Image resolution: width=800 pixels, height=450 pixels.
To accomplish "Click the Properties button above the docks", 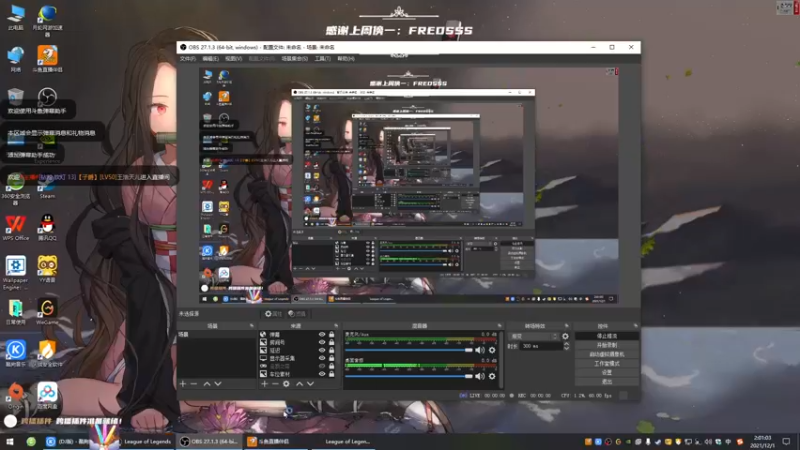I will 273,314.
